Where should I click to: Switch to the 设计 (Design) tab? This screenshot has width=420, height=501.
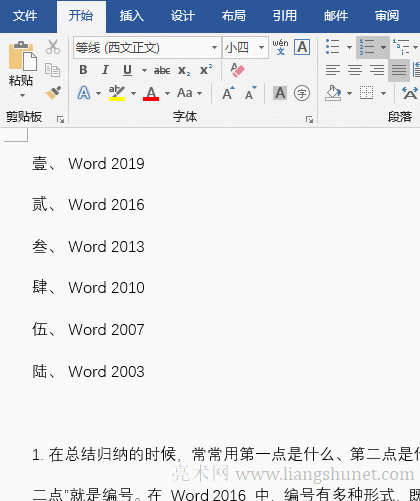pyautogui.click(x=183, y=16)
